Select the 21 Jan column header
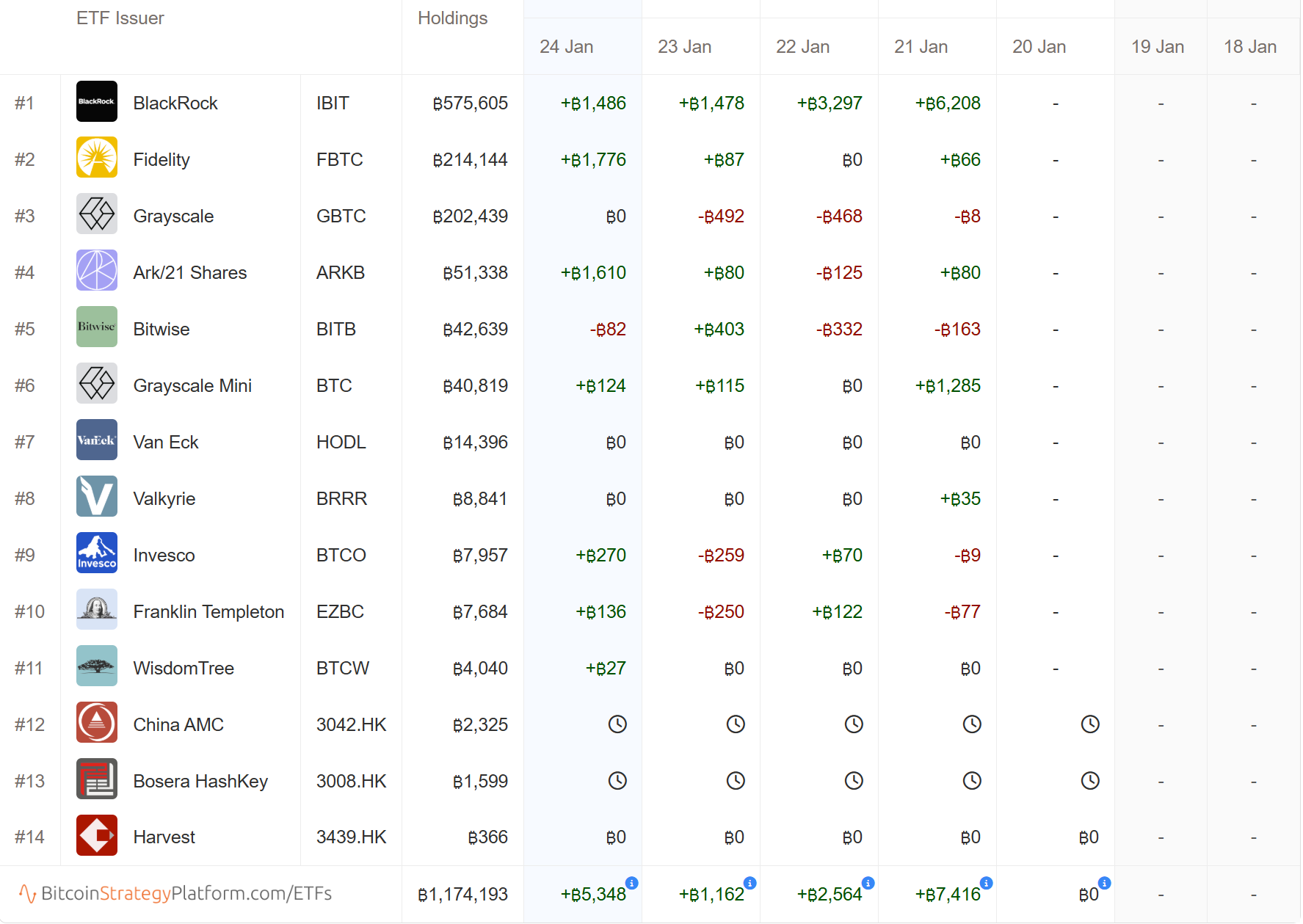Viewport: 1303px width, 924px height. tap(921, 47)
